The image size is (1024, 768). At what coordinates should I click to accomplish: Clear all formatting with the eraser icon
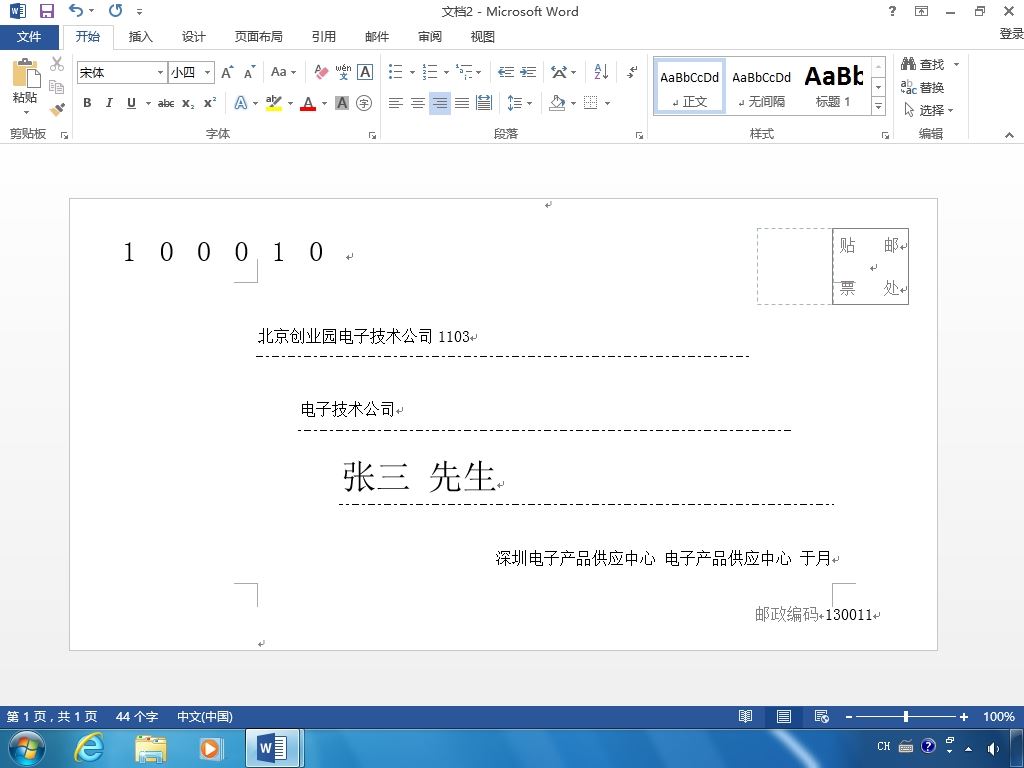(321, 72)
